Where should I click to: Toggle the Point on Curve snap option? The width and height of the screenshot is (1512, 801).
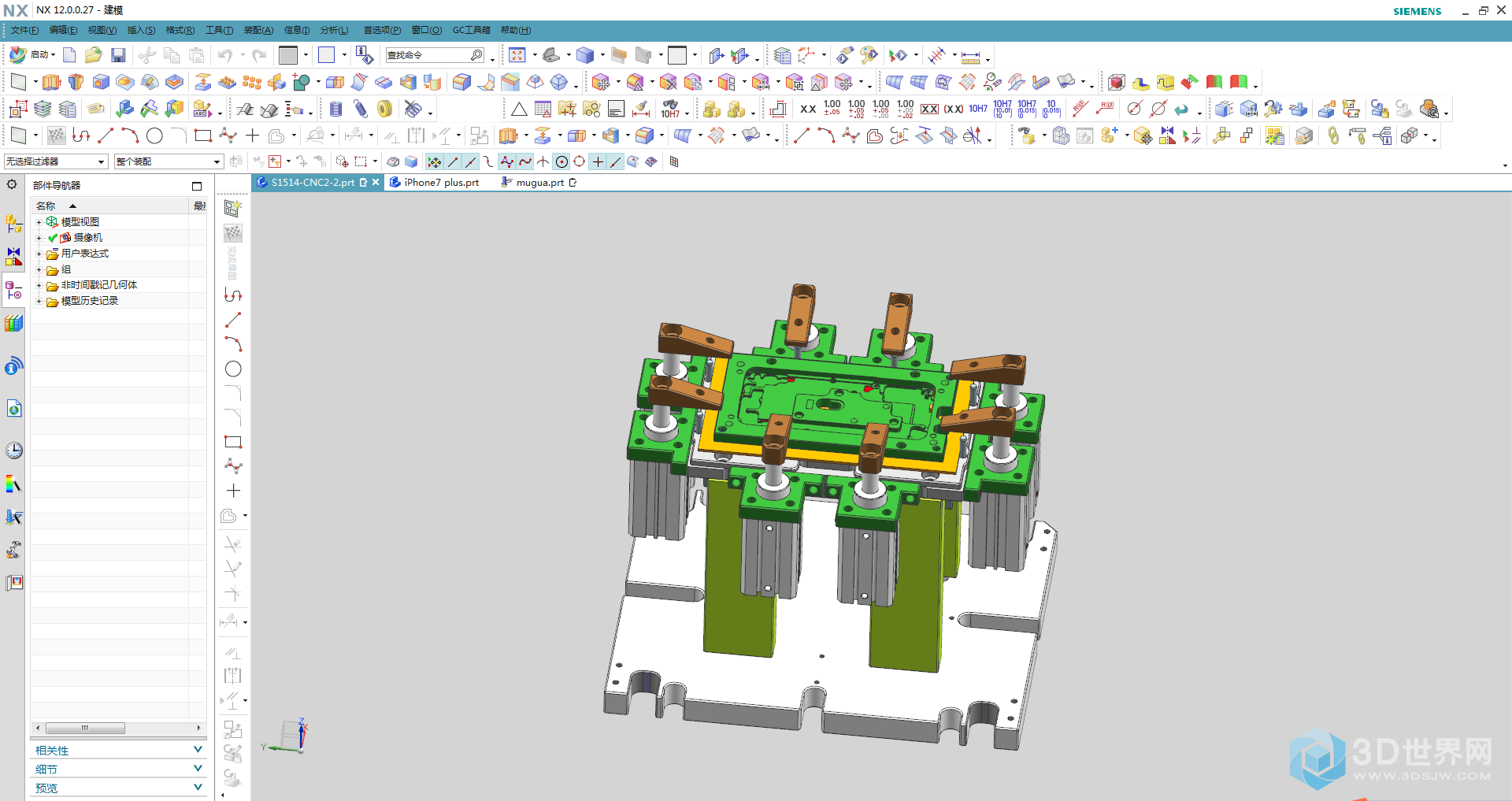pos(616,161)
